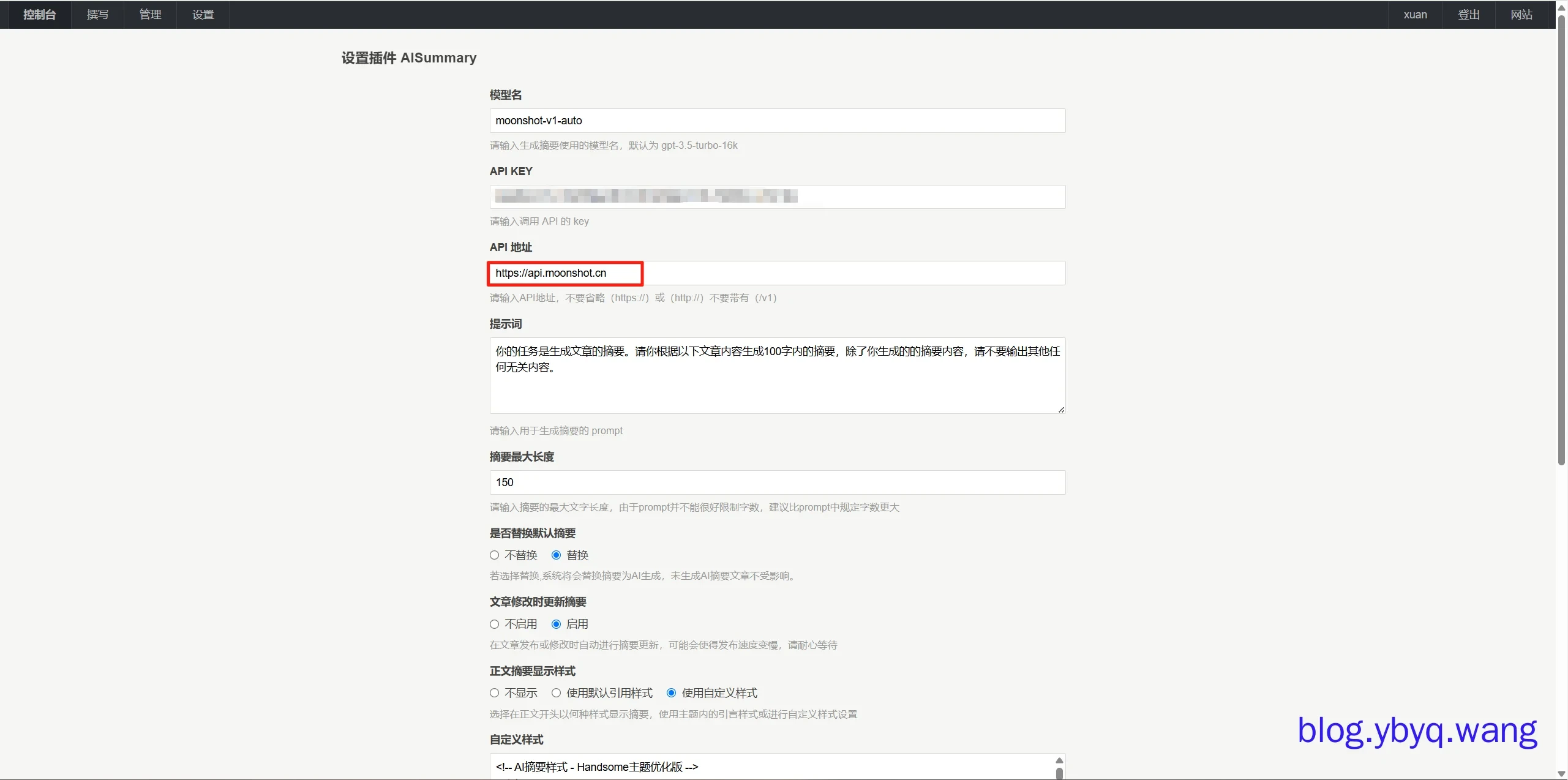Click the 正文摘要显示样式 label

click(x=533, y=671)
